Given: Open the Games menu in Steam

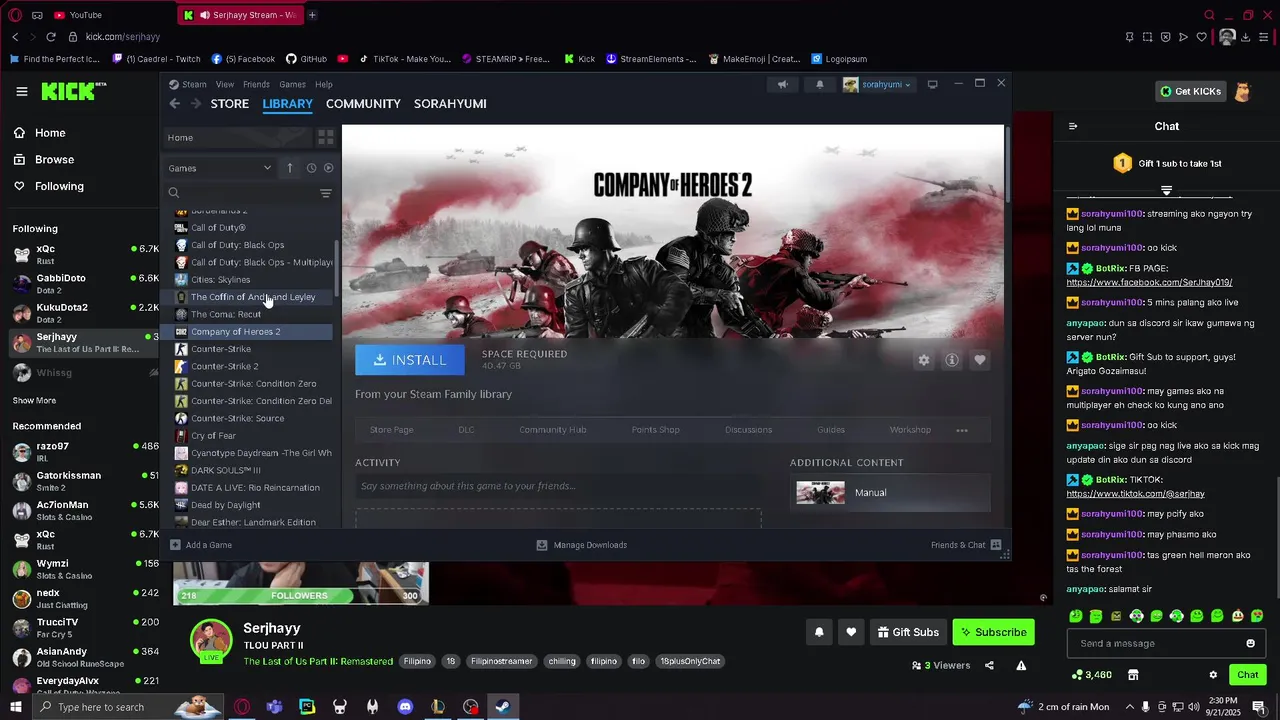Looking at the screenshot, I should tap(292, 84).
